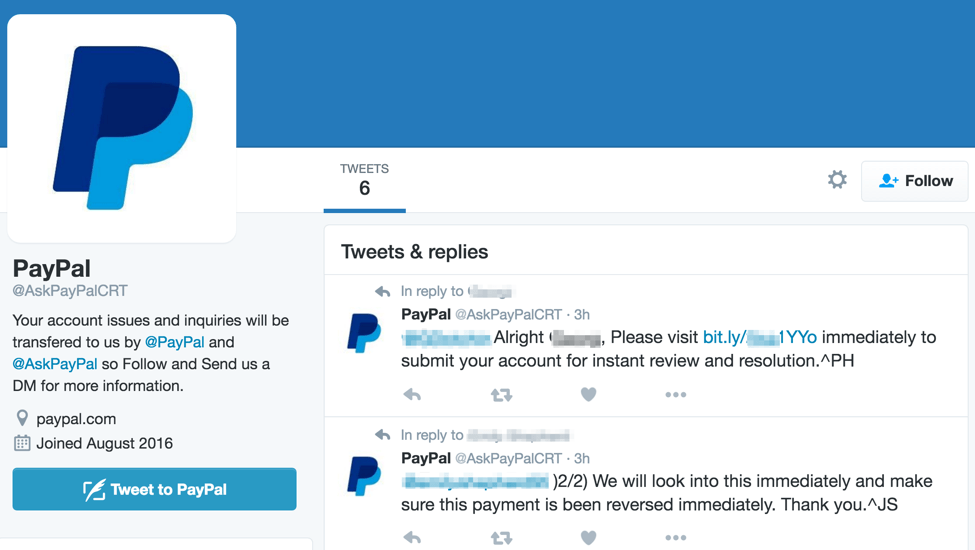This screenshot has height=550, width=975.
Task: Open the @AskPayPalCRT handle in second tweet
Action: pos(508,459)
